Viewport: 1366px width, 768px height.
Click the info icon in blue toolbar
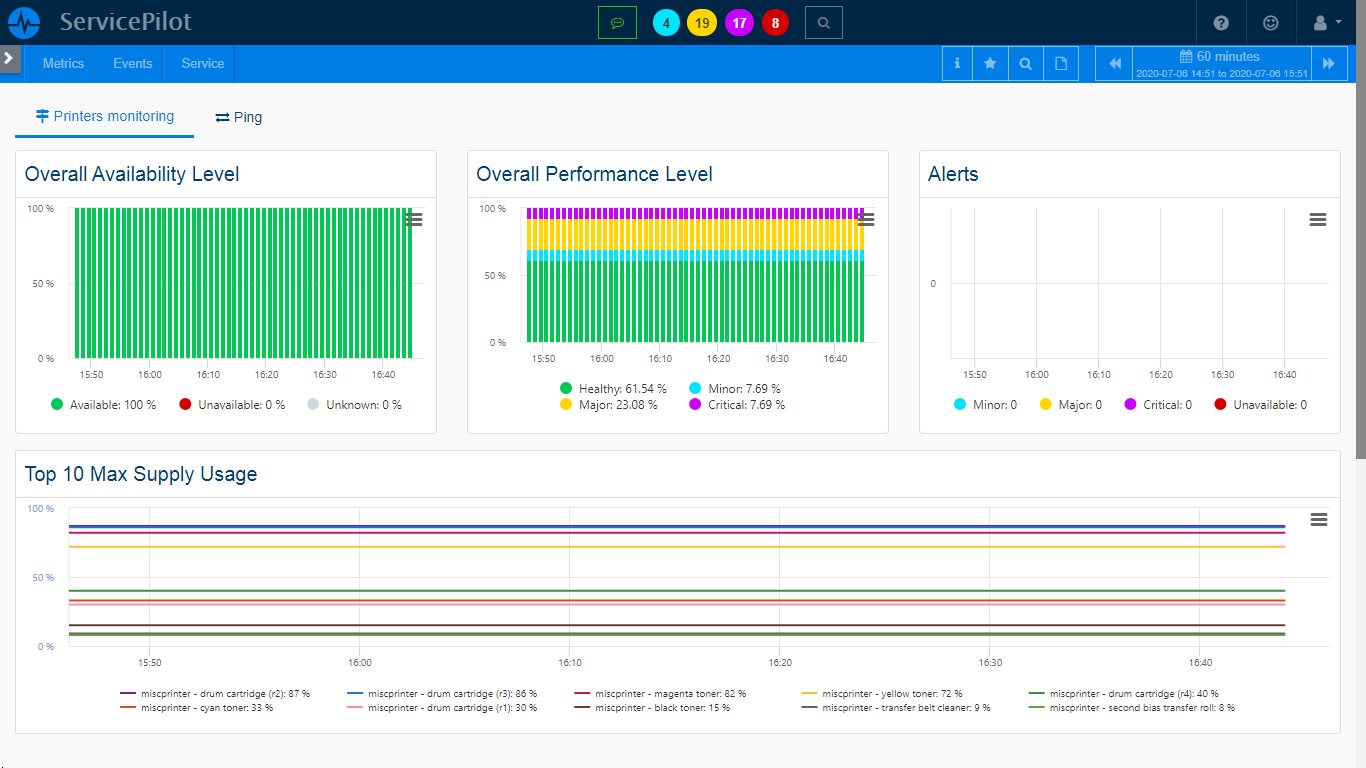pyautogui.click(x=957, y=64)
